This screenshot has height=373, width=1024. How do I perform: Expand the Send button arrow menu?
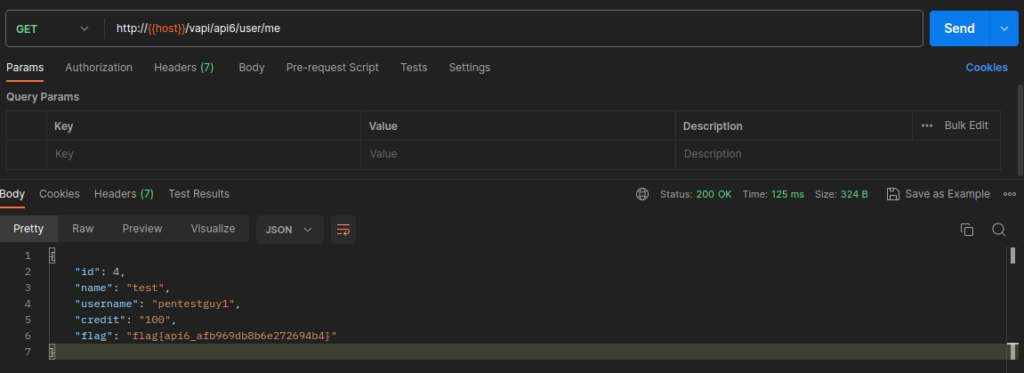click(x=1004, y=29)
